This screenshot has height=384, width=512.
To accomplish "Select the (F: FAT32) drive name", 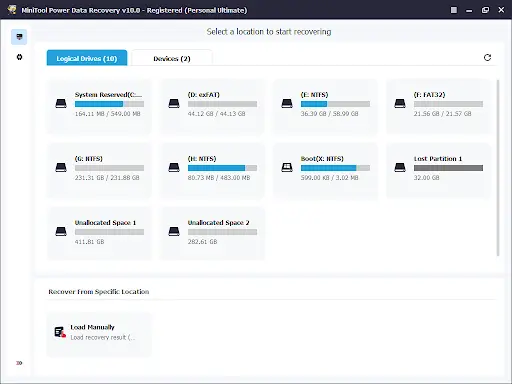I will [x=429, y=95].
